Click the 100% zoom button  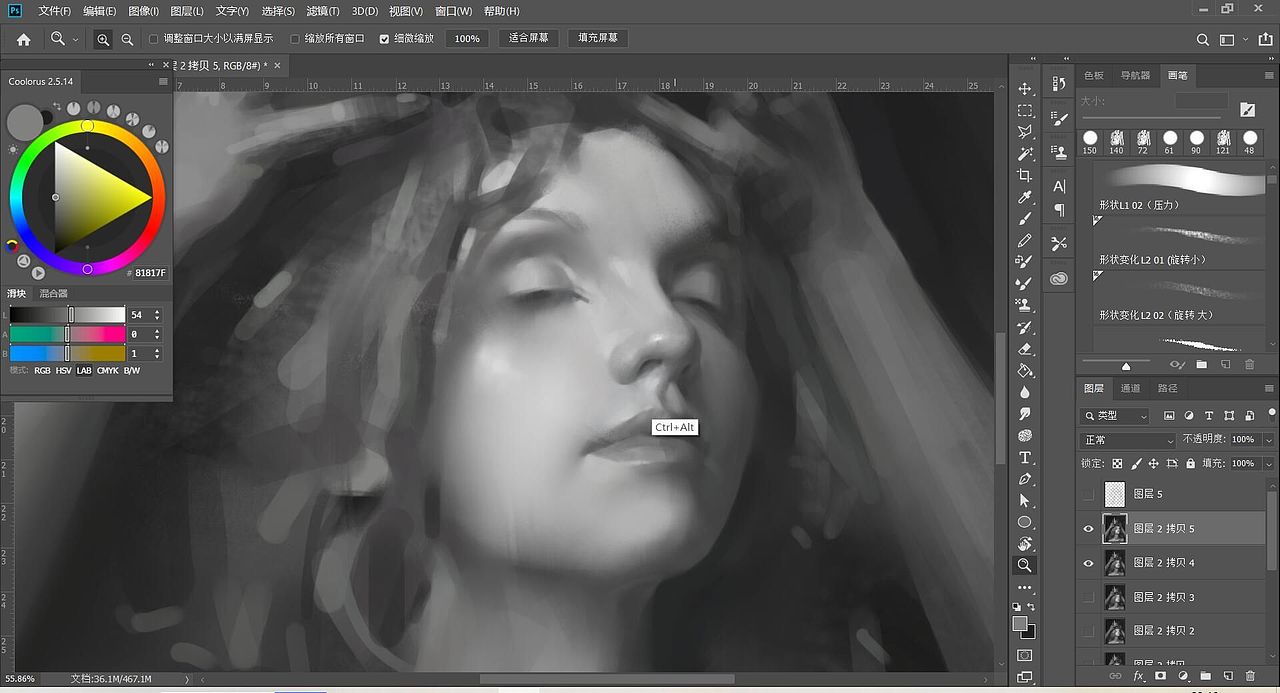pos(467,39)
